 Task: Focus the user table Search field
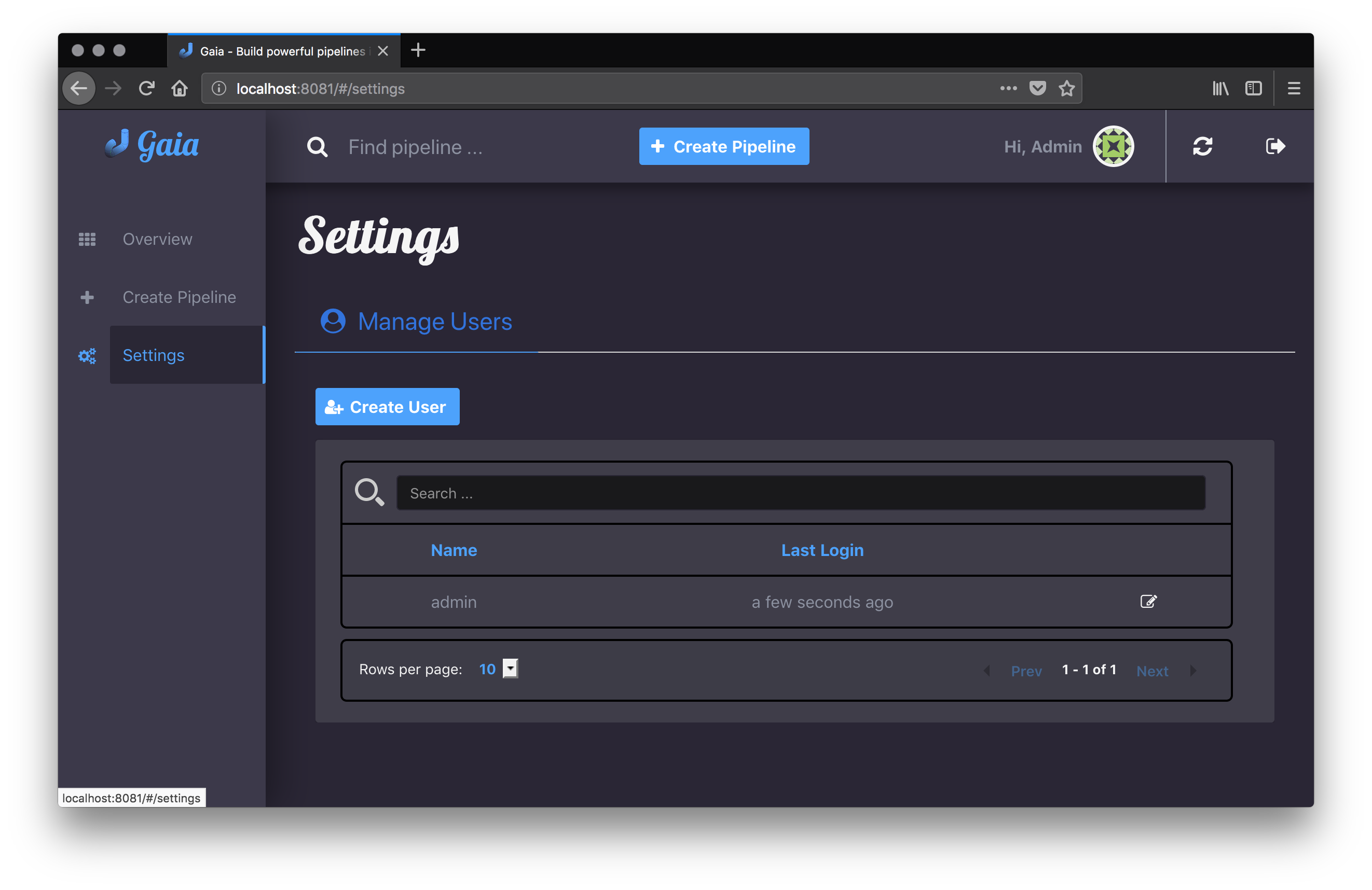point(801,493)
